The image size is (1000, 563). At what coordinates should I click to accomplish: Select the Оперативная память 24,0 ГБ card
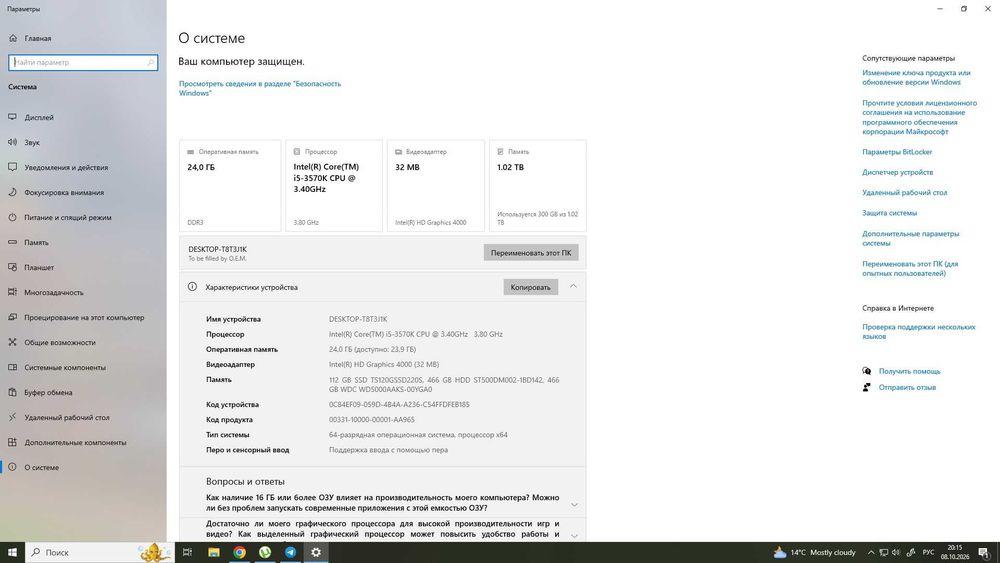click(230, 186)
